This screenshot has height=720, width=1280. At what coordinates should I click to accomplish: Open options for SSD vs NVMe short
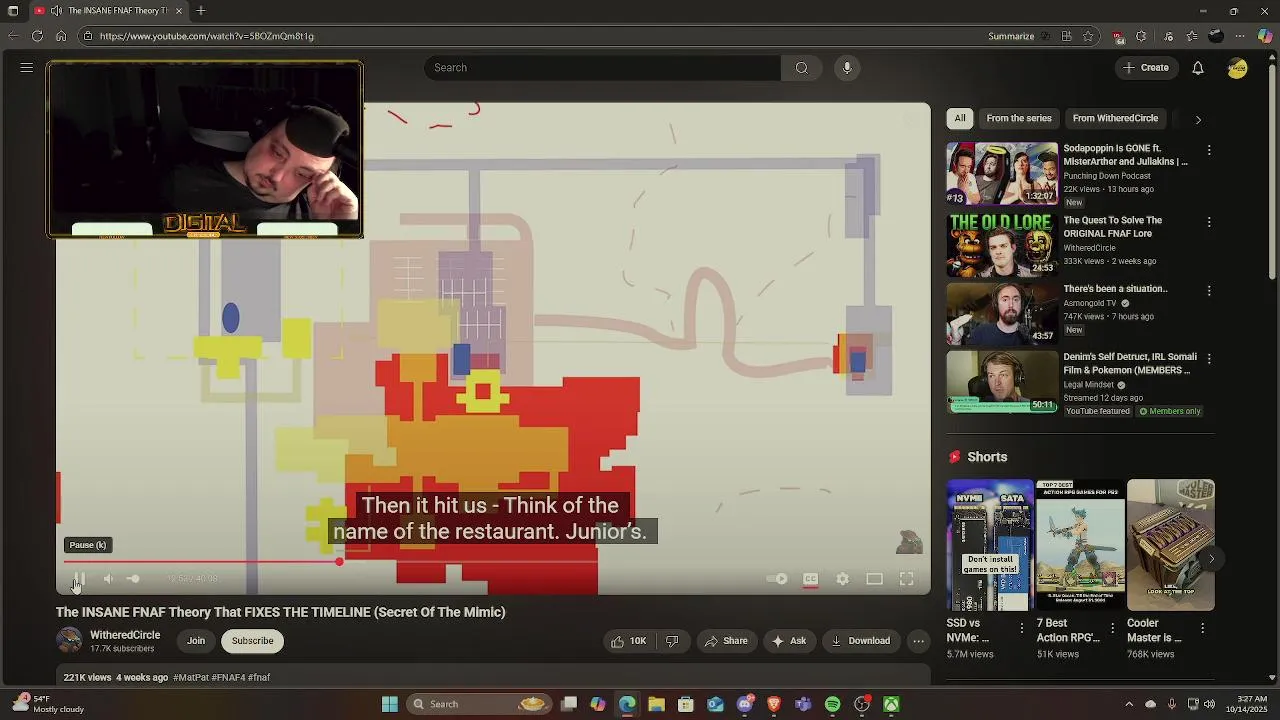point(1022,628)
